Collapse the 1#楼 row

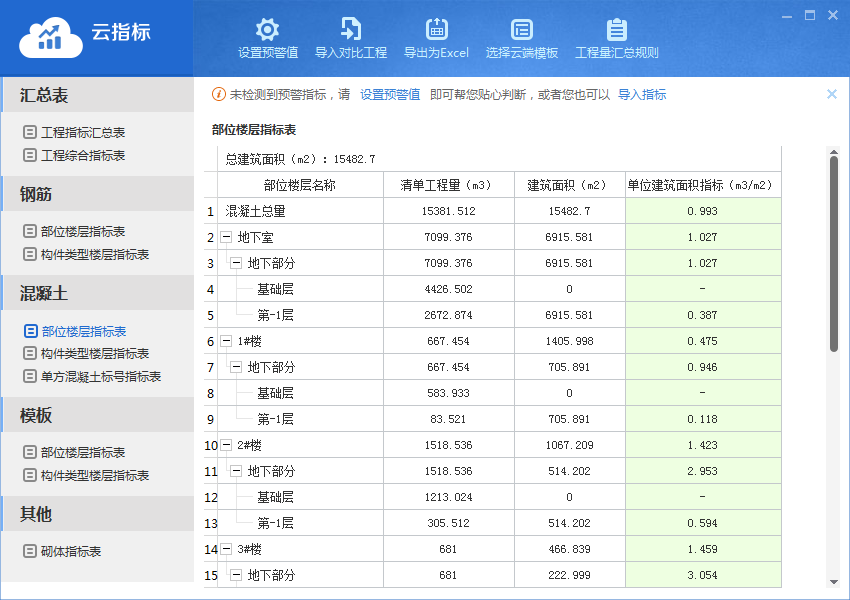click(x=226, y=341)
